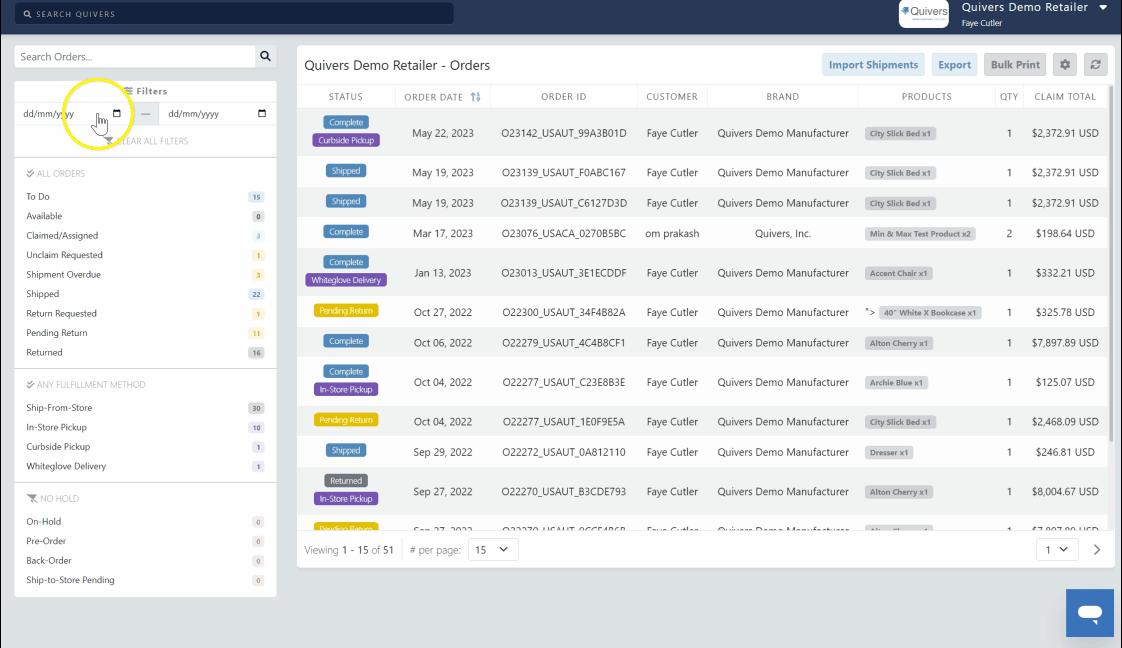The width and height of the screenshot is (1122, 648).
Task: Open order O23139_USAUT_C6127D3D
Action: (x=564, y=203)
